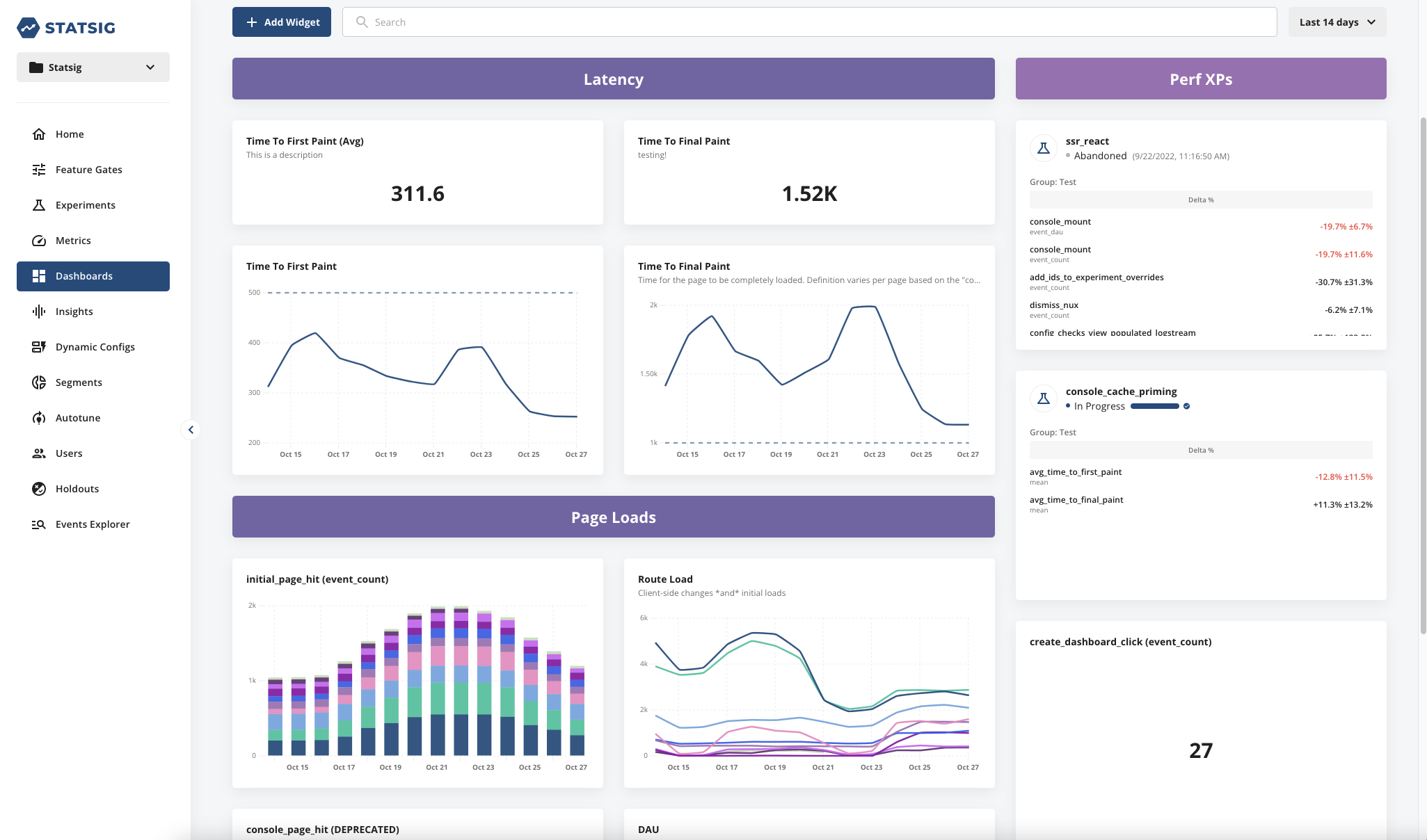Focus the dashboard Search field
Image resolution: width=1427 pixels, height=840 pixels.
pyautogui.click(x=809, y=22)
